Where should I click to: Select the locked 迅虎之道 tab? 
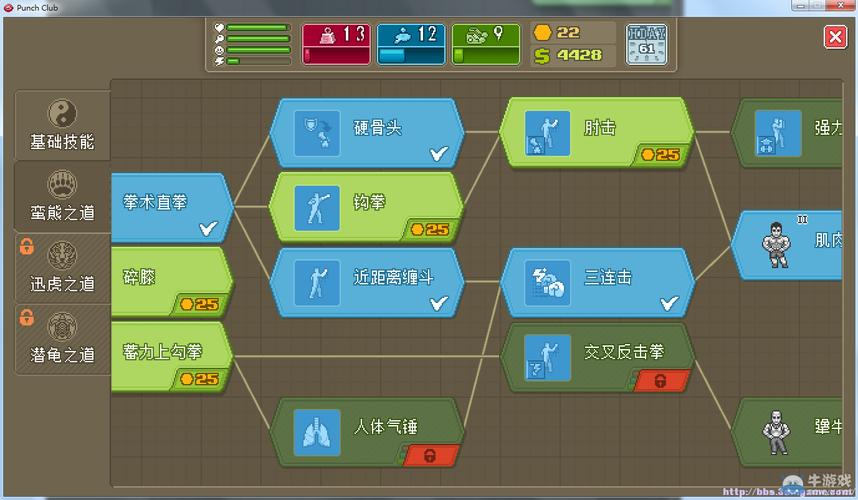point(62,268)
